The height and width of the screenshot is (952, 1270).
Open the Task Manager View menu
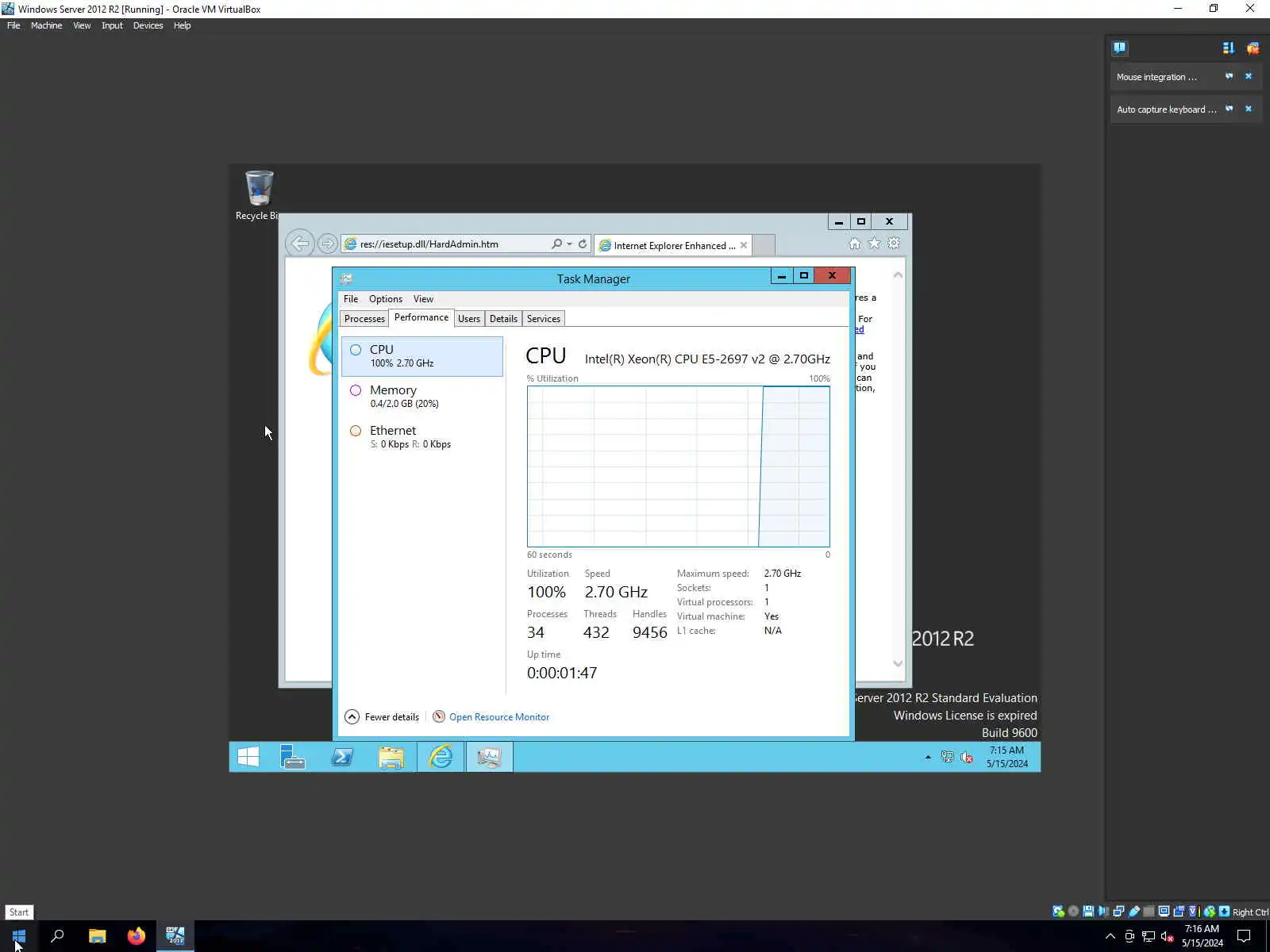(x=423, y=299)
